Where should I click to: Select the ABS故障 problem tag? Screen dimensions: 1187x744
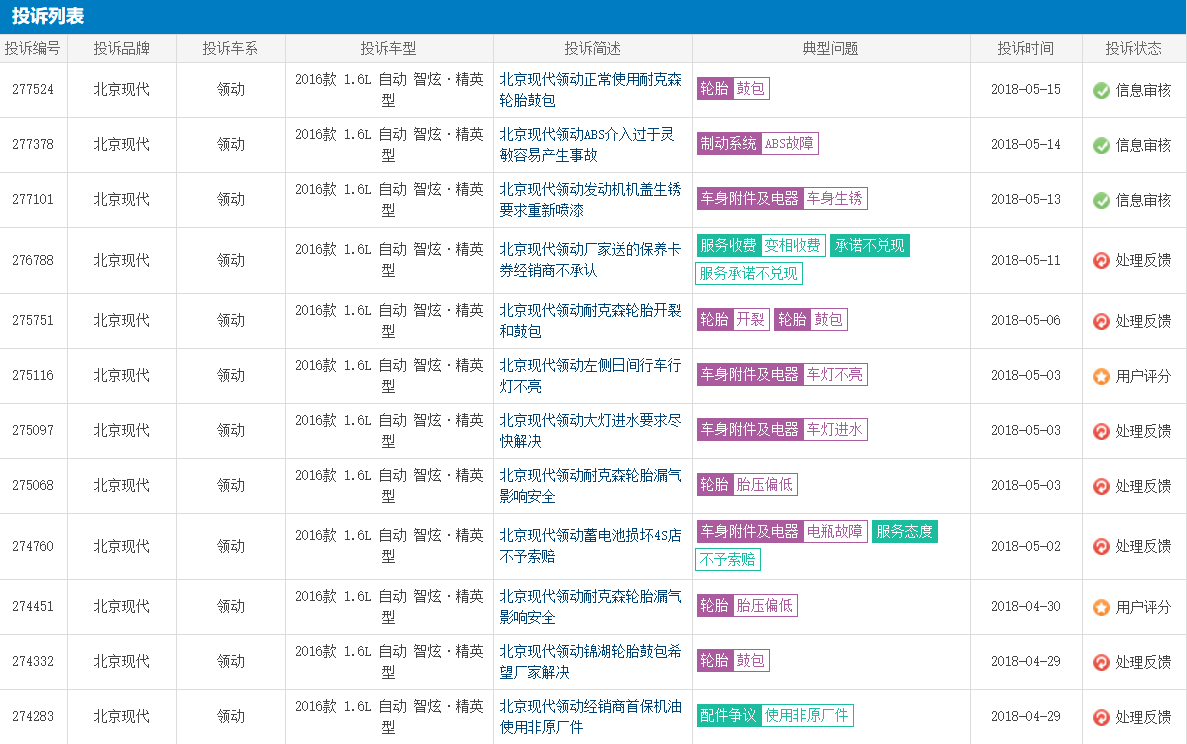789,144
